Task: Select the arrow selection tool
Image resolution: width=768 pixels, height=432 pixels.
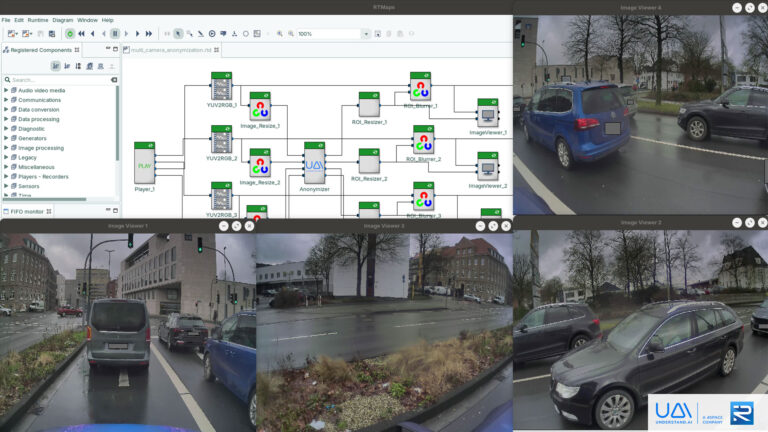Action: click(x=178, y=34)
